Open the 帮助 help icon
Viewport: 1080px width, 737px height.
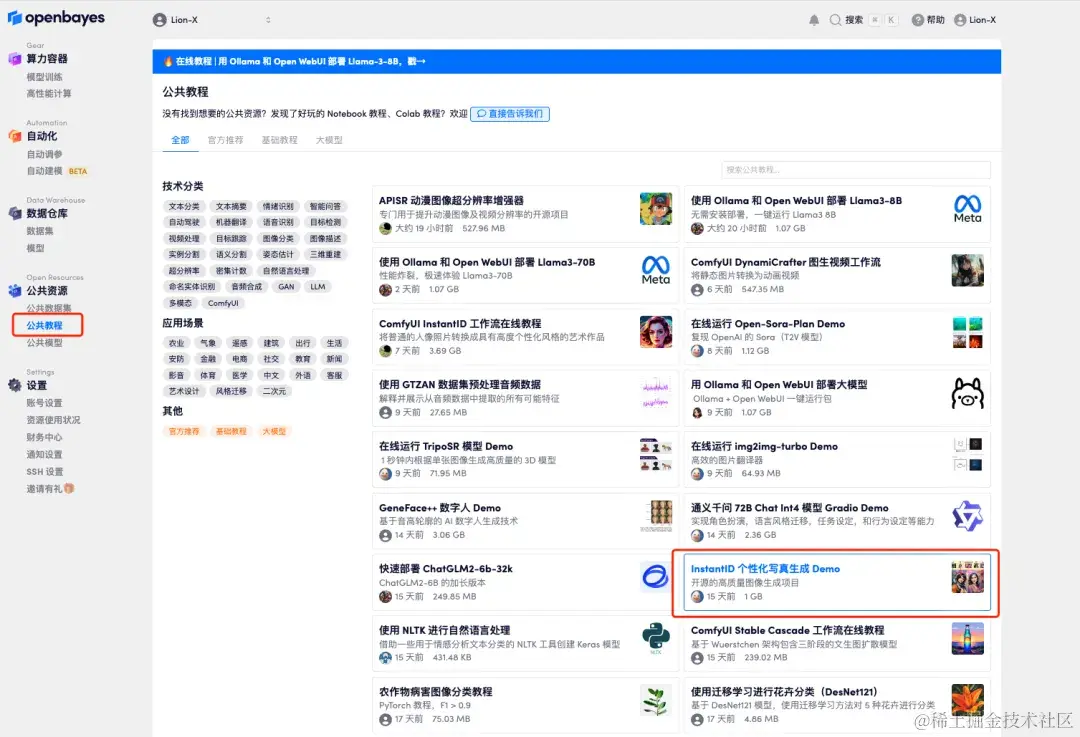click(917, 20)
